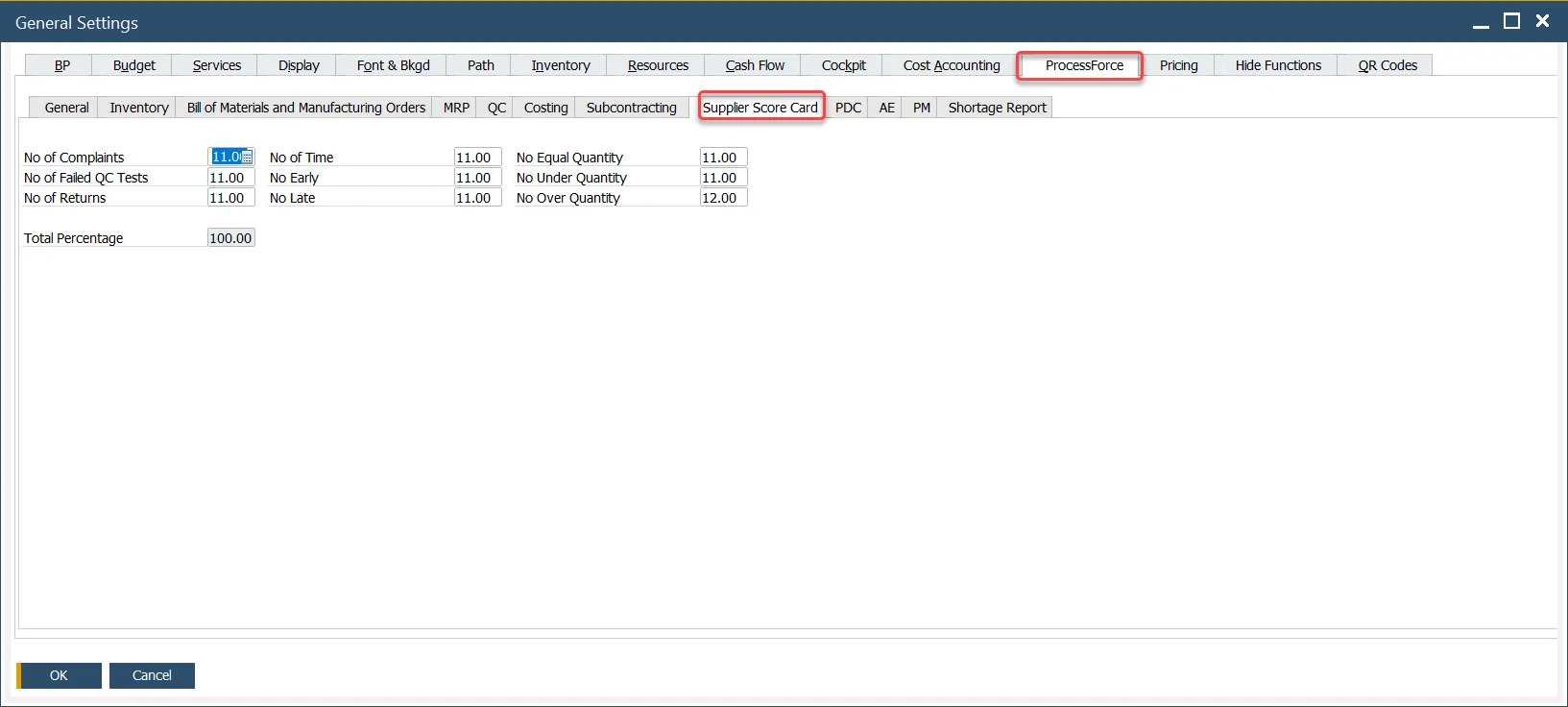1568x707 pixels.
Task: Open the Pricing tab
Action: [1178, 65]
